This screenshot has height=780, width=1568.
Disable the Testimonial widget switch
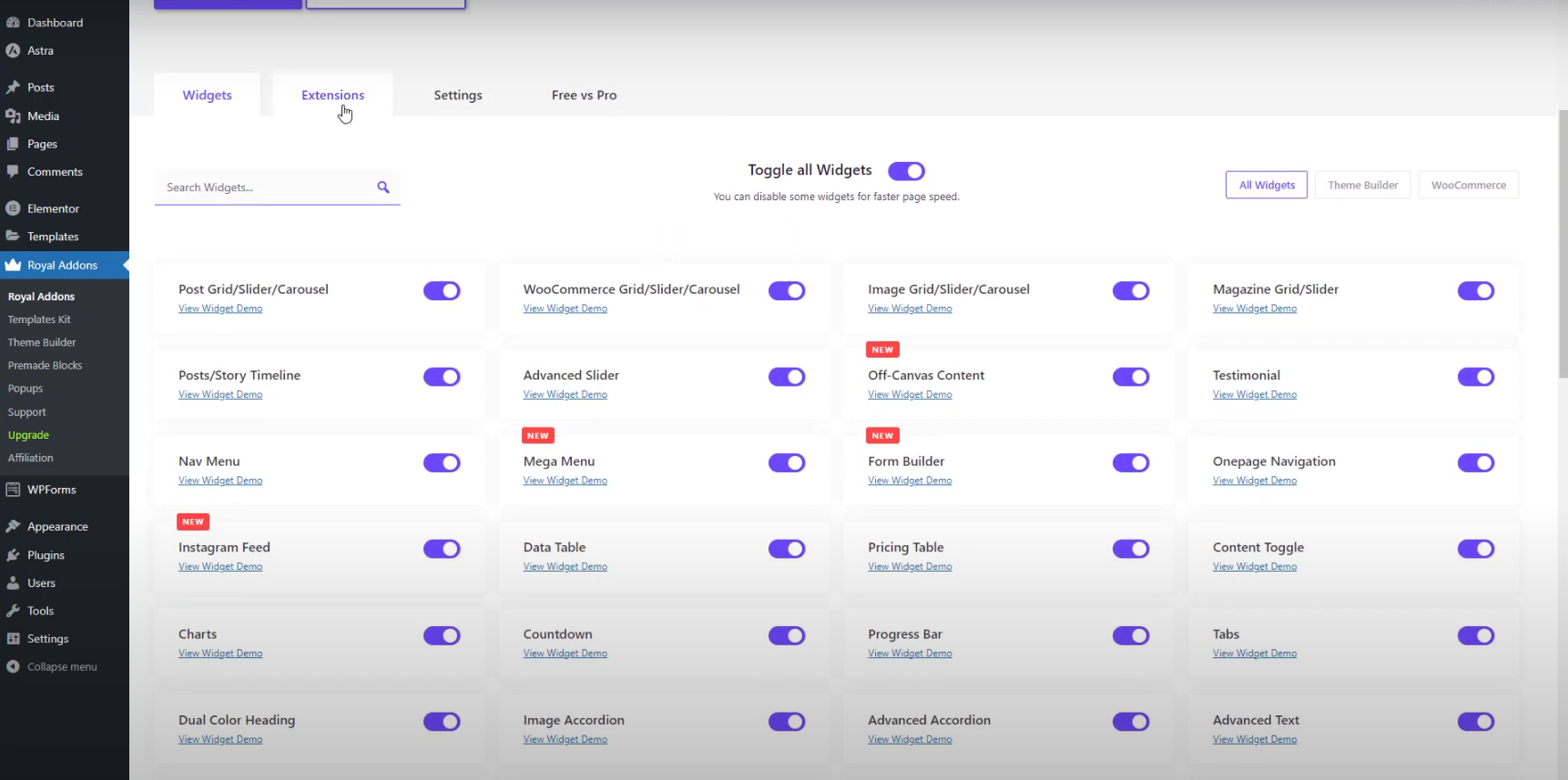[1475, 377]
